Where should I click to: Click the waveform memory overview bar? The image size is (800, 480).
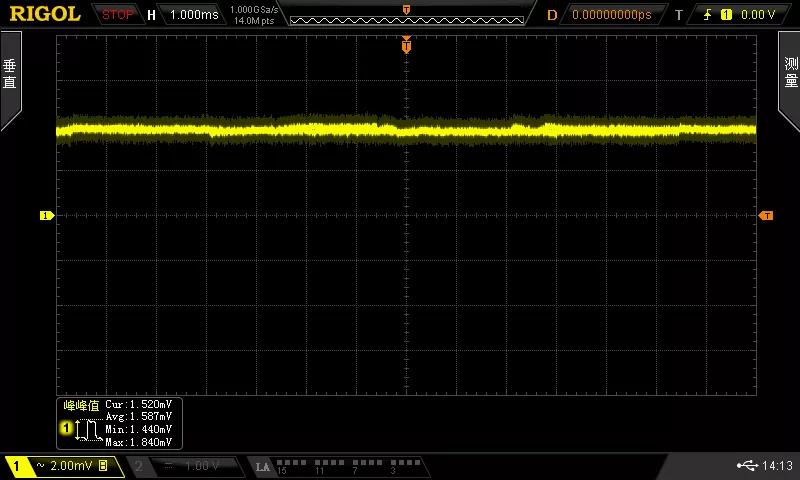point(407,20)
